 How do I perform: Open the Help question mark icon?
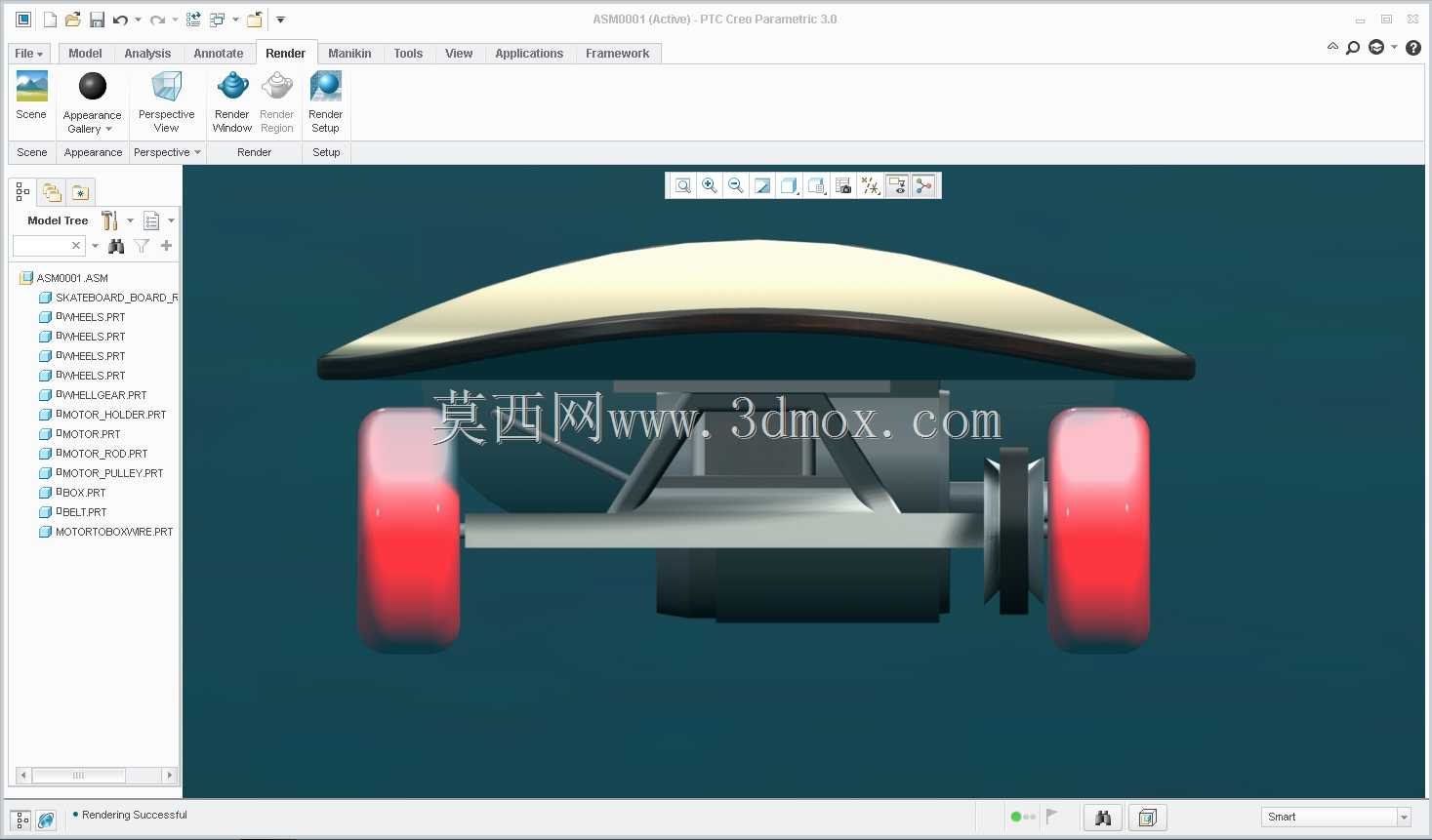(1412, 48)
